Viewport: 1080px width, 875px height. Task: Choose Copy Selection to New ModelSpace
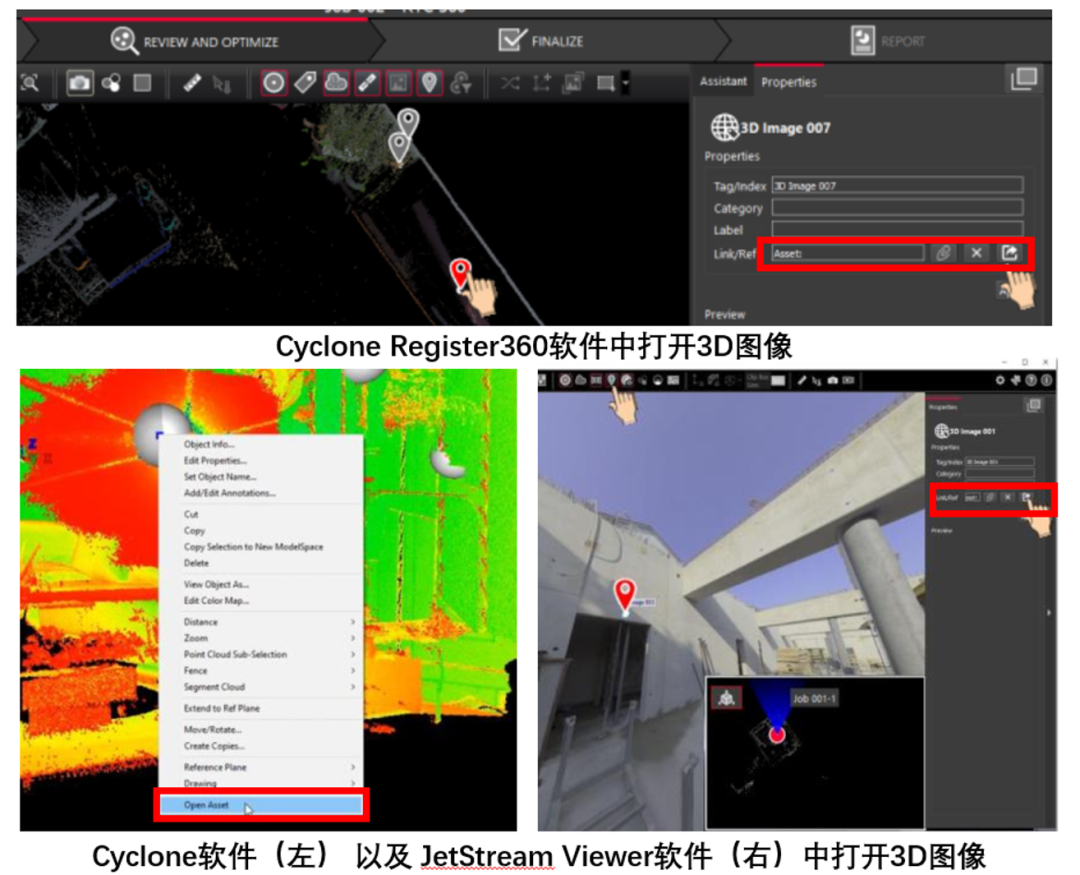(253, 547)
